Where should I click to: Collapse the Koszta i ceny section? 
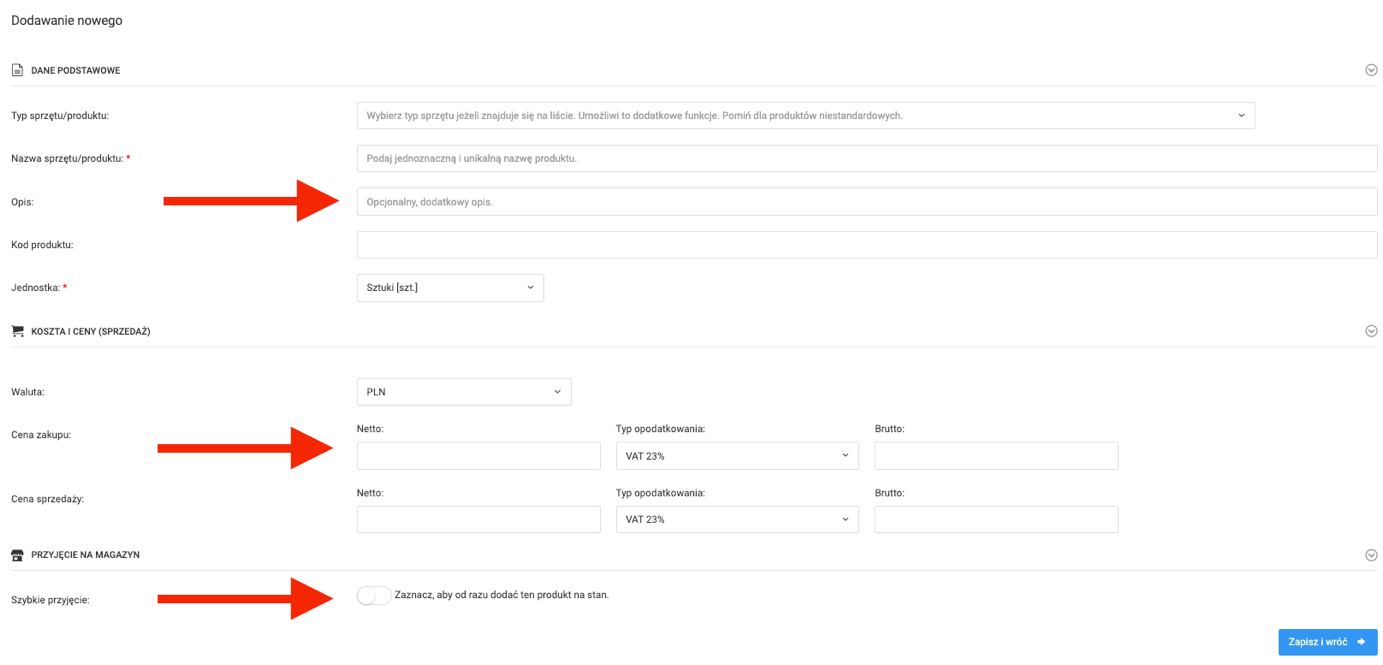pos(1371,331)
